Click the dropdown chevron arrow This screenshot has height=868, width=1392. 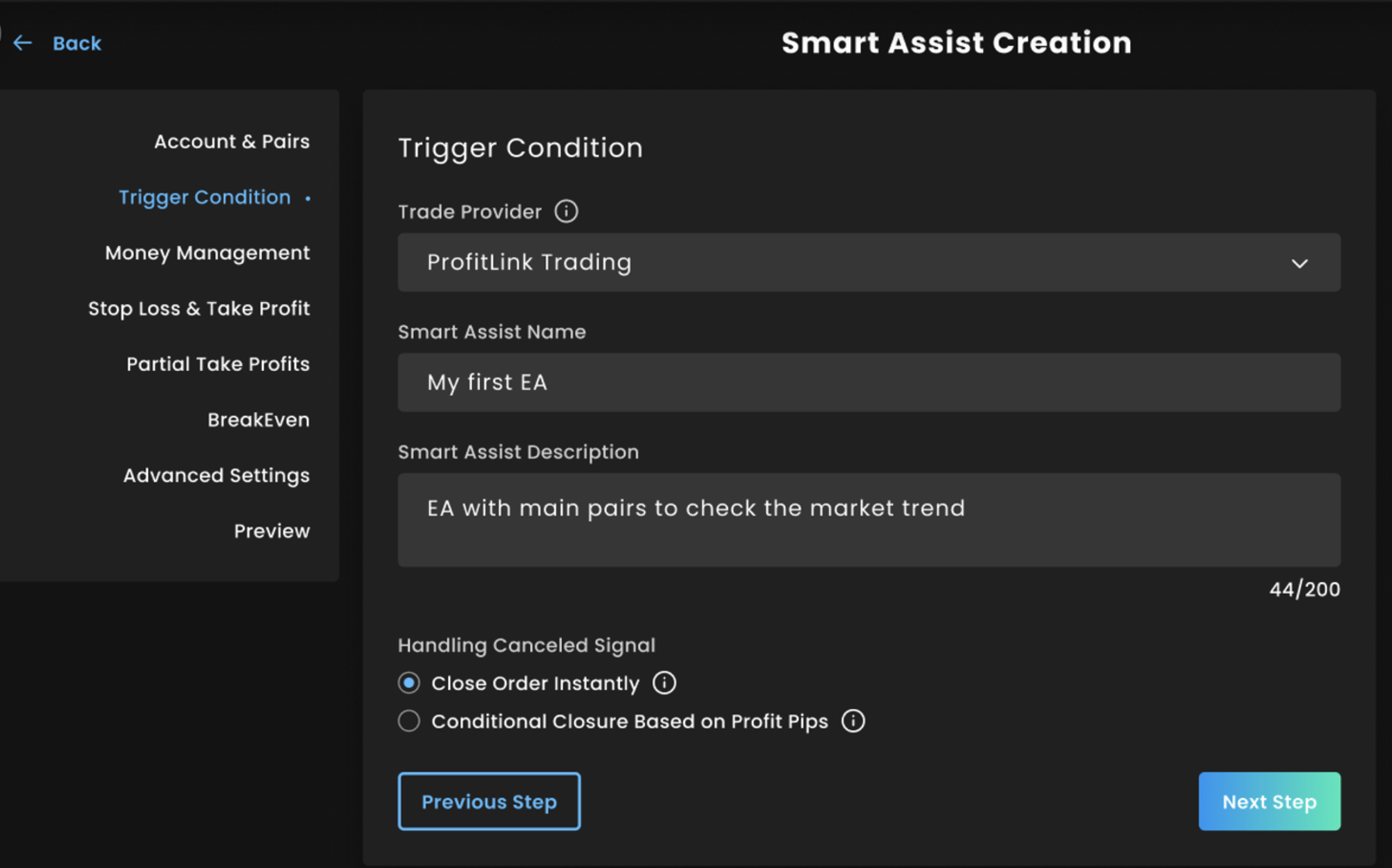(x=1299, y=263)
